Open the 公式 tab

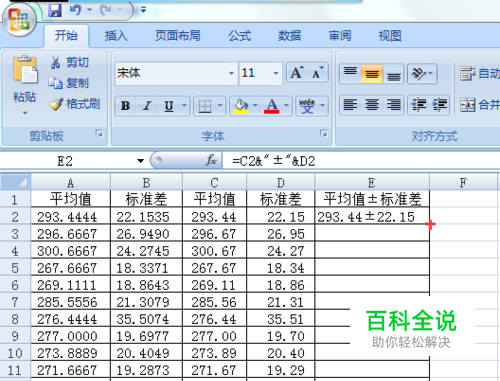click(239, 35)
